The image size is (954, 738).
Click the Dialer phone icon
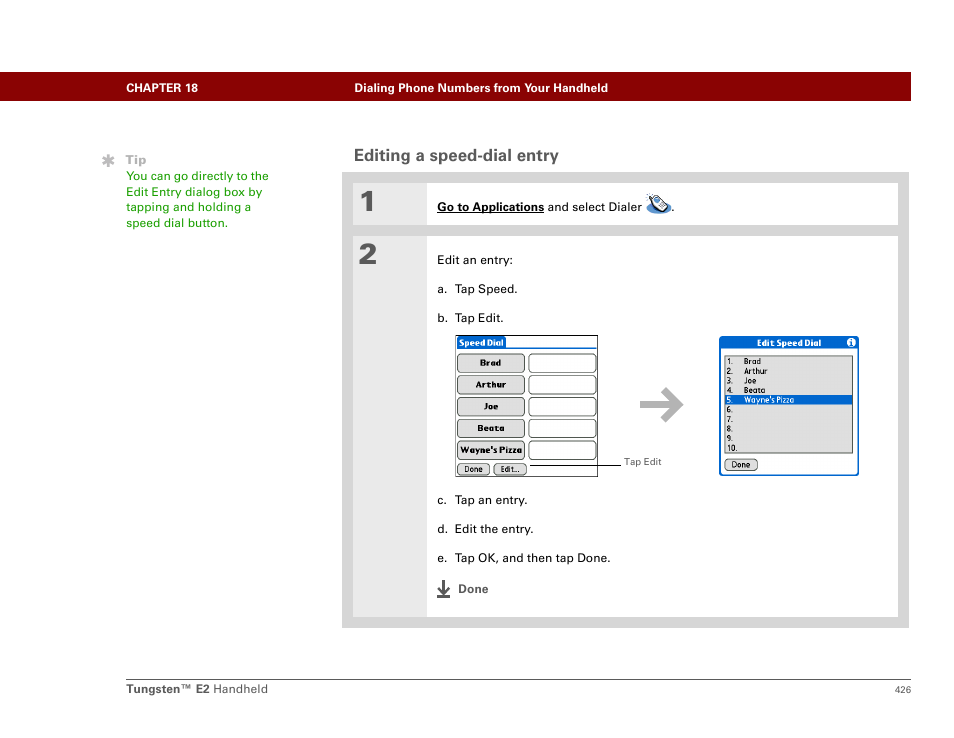tap(658, 204)
